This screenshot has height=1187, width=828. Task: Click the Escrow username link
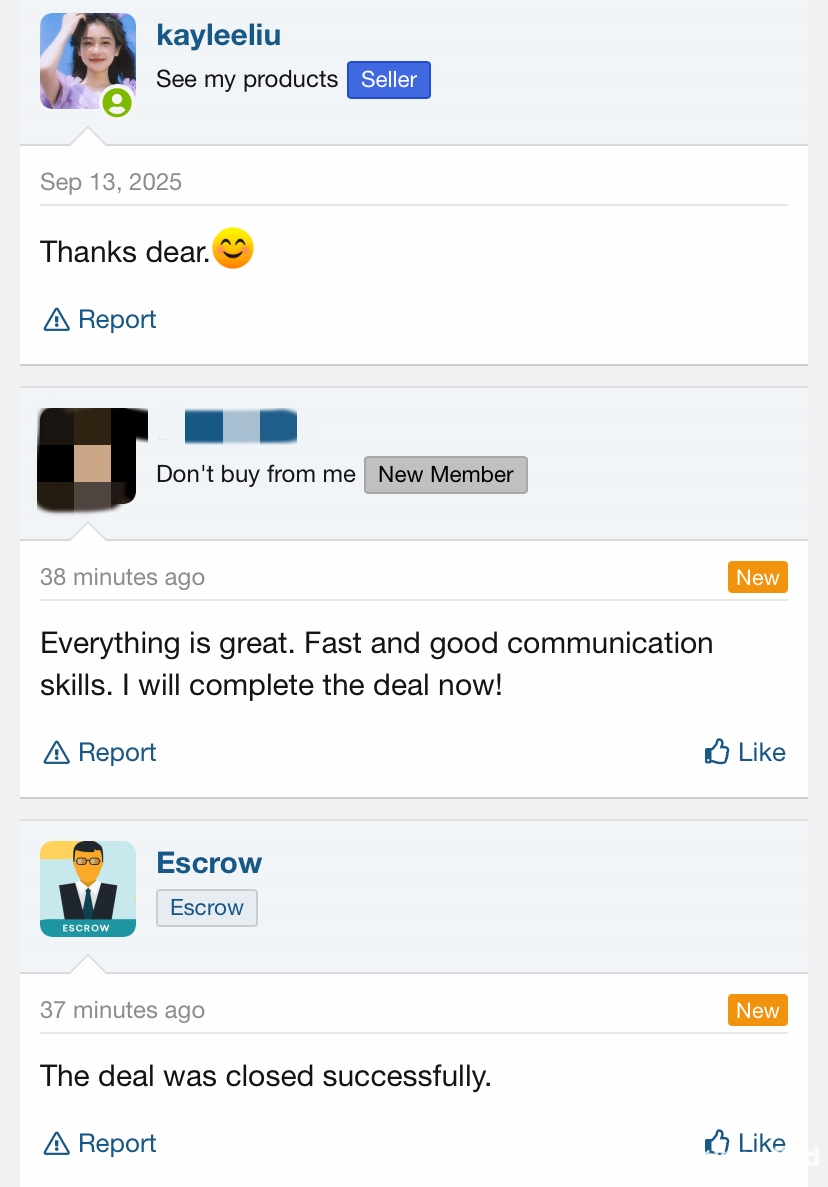pyautogui.click(x=209, y=863)
